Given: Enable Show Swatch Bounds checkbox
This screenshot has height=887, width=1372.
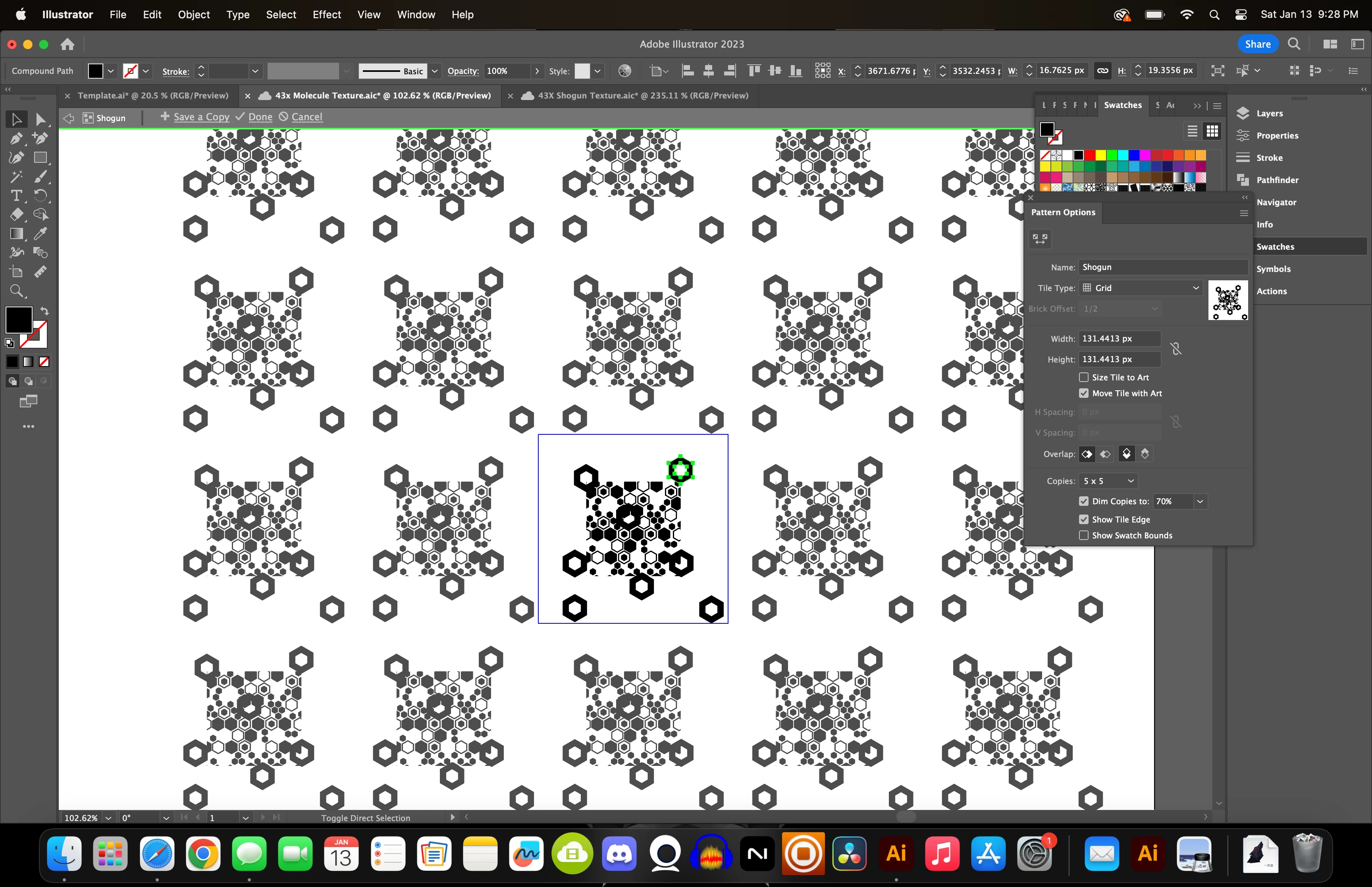Looking at the screenshot, I should (1083, 536).
